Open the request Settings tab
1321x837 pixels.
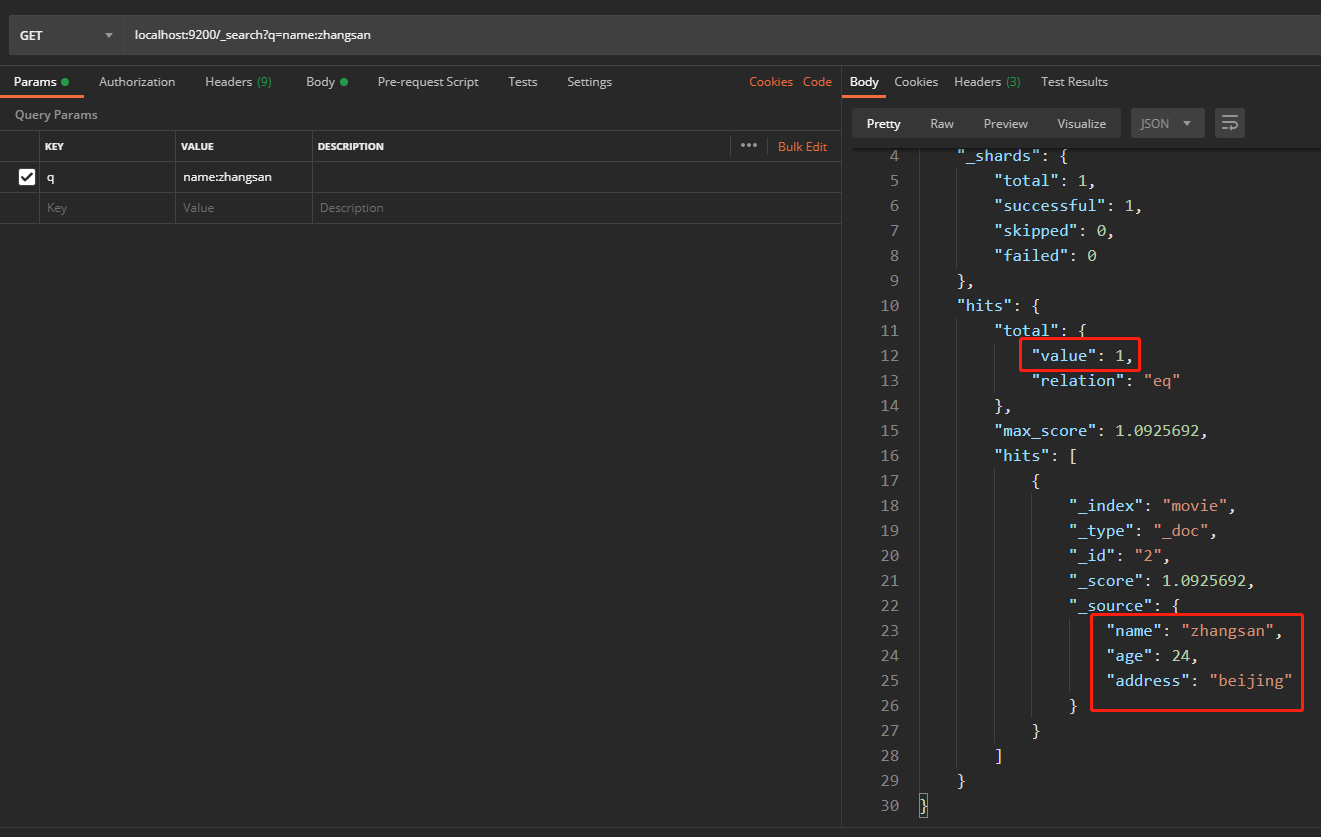pos(589,82)
